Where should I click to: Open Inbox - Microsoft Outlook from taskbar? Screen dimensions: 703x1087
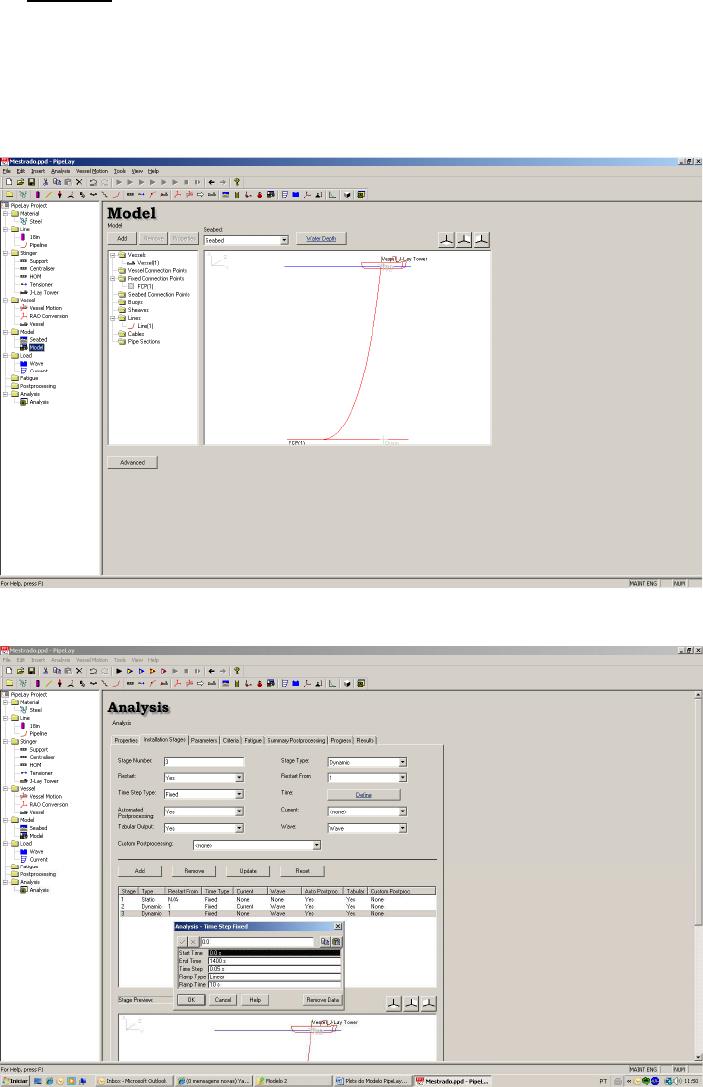pyautogui.click(x=133, y=1080)
